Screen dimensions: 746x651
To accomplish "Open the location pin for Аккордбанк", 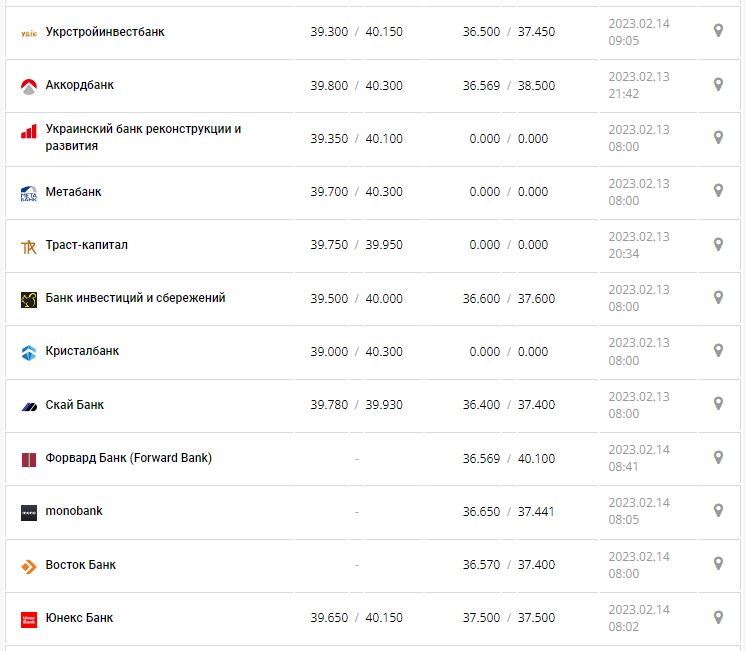I will (x=718, y=85).
